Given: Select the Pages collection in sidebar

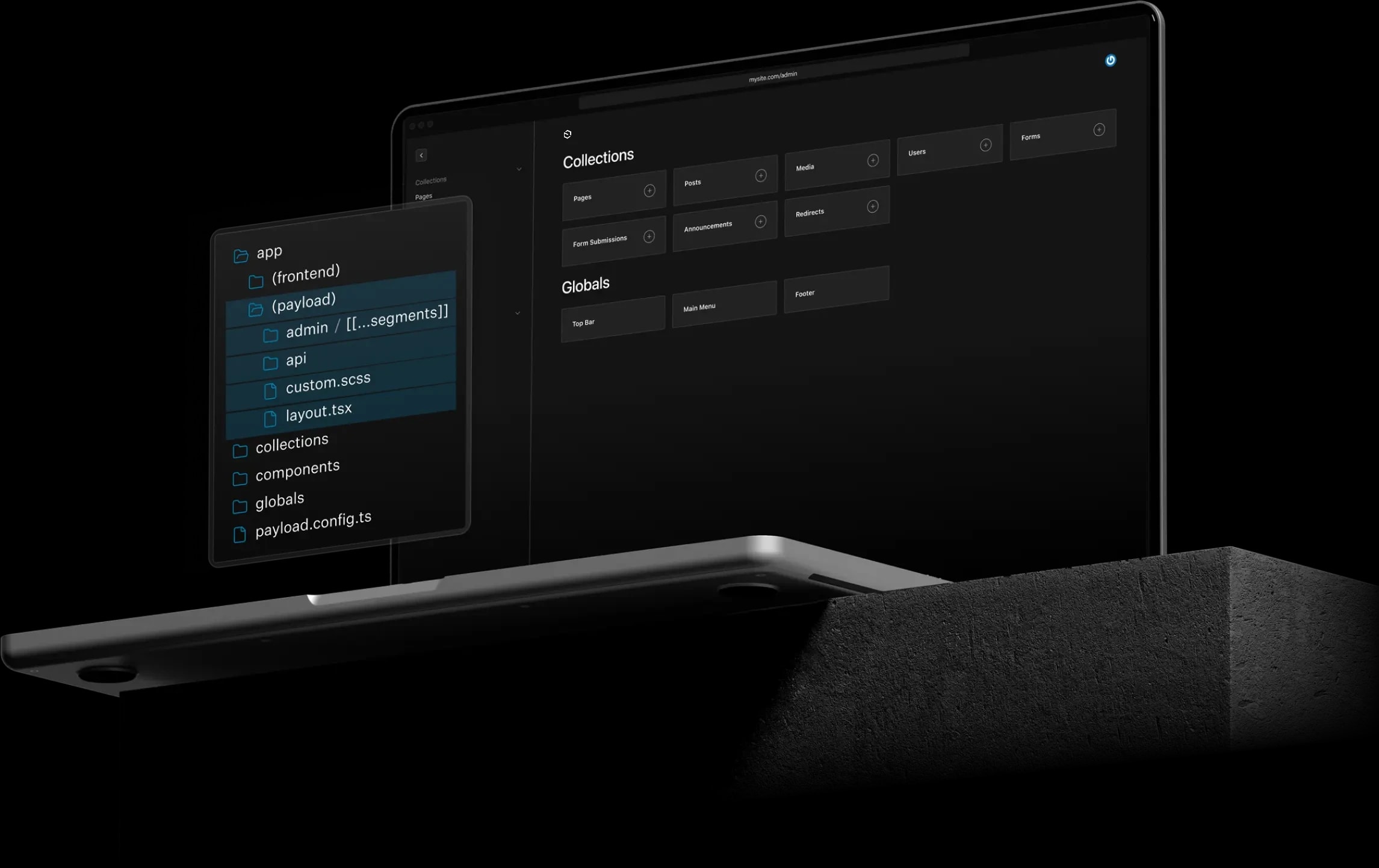Looking at the screenshot, I should pyautogui.click(x=423, y=195).
